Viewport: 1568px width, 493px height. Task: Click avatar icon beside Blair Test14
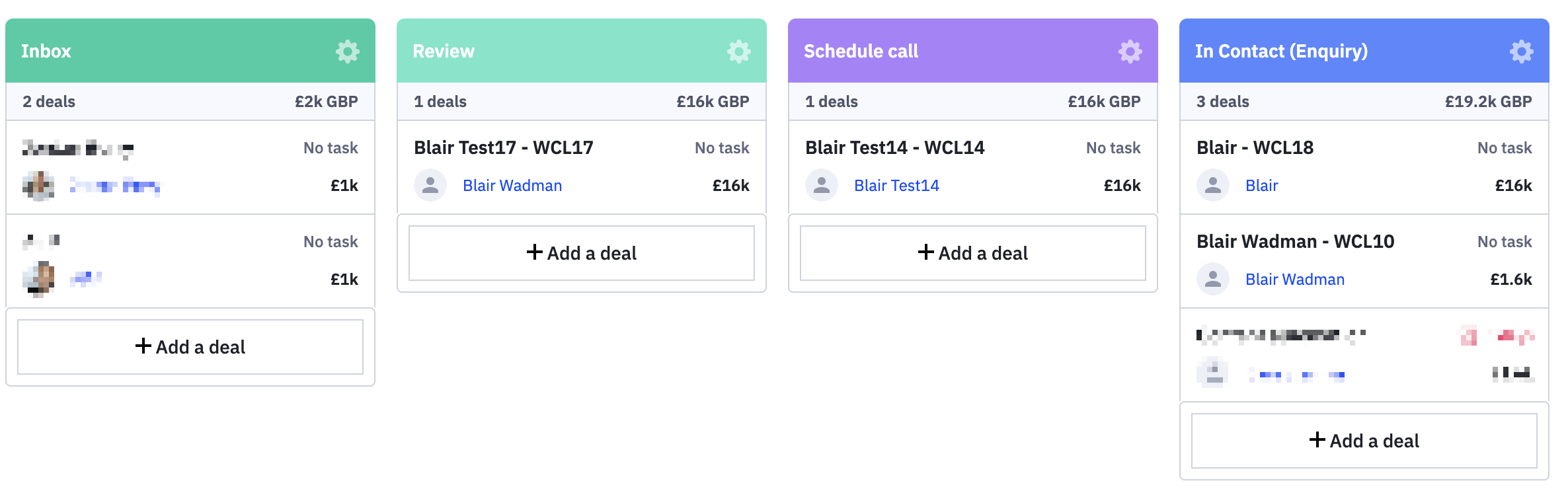click(822, 186)
